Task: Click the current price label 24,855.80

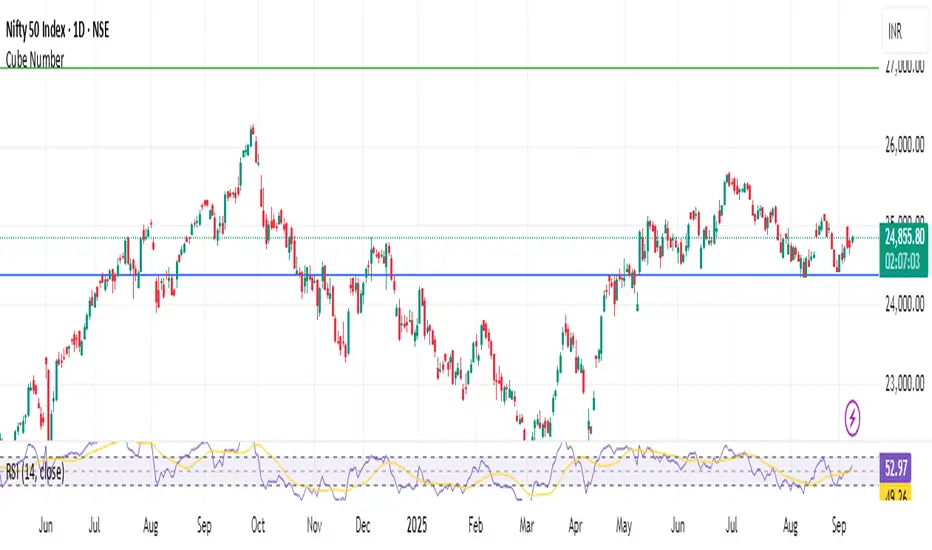Action: coord(904,238)
